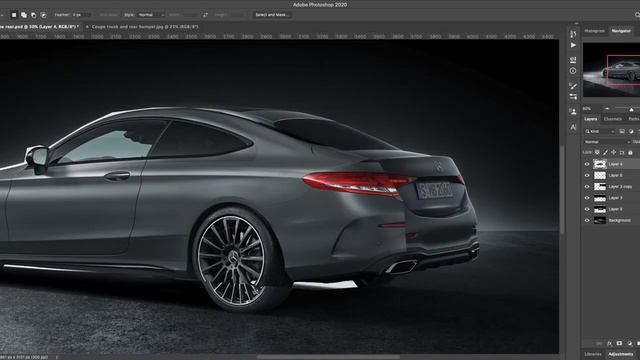Switch to Coupe trunk and rear bumper.jpg tab

tap(145, 27)
